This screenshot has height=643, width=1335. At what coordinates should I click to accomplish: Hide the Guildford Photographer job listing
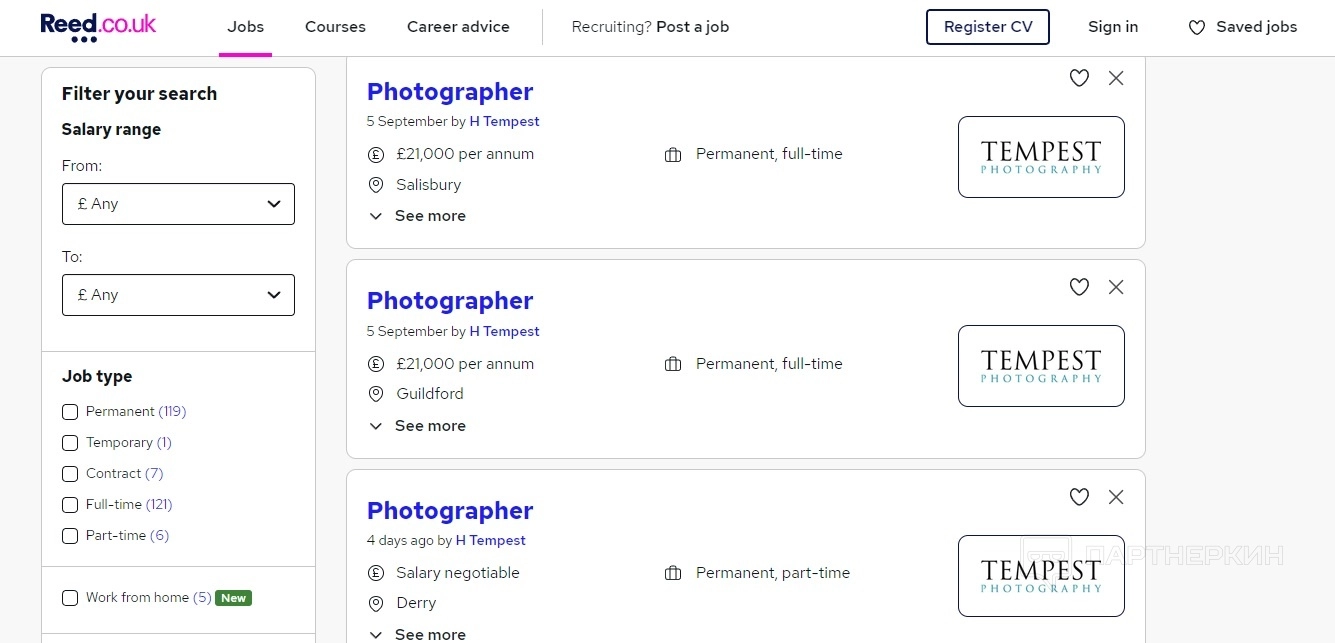[x=1116, y=287]
